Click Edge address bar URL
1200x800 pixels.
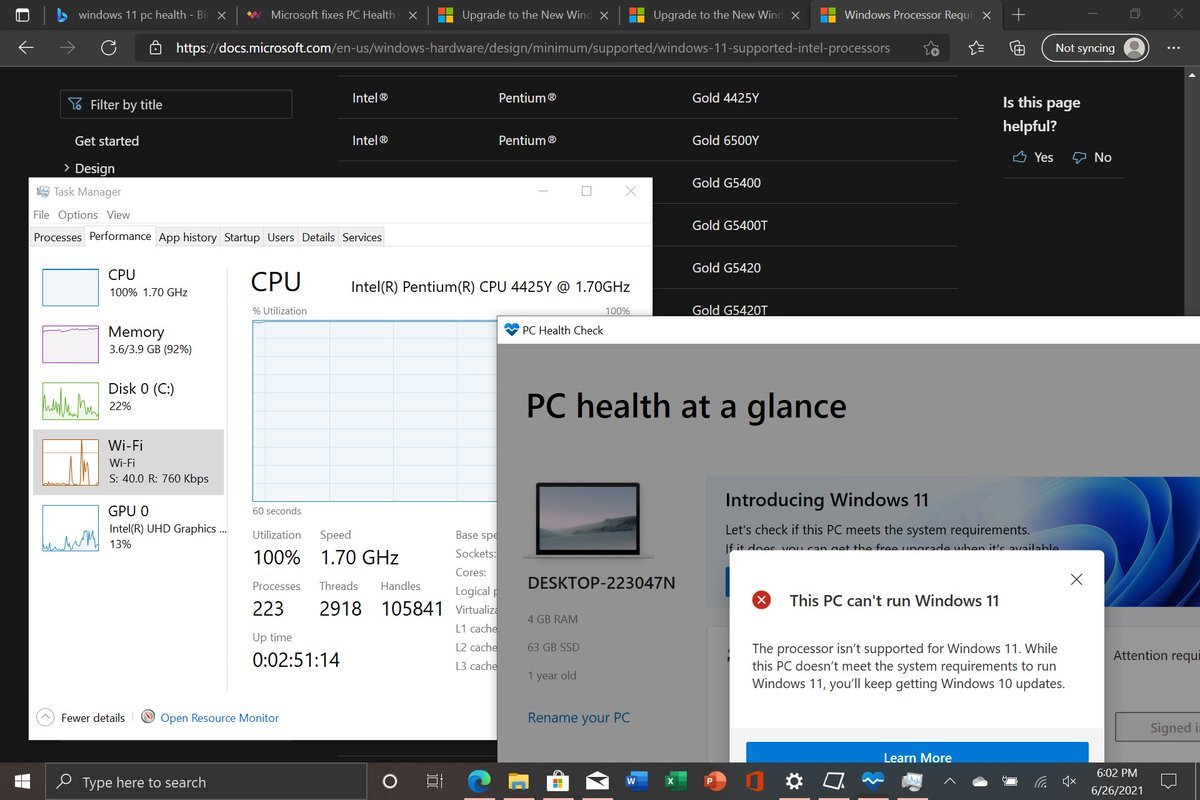coord(533,48)
